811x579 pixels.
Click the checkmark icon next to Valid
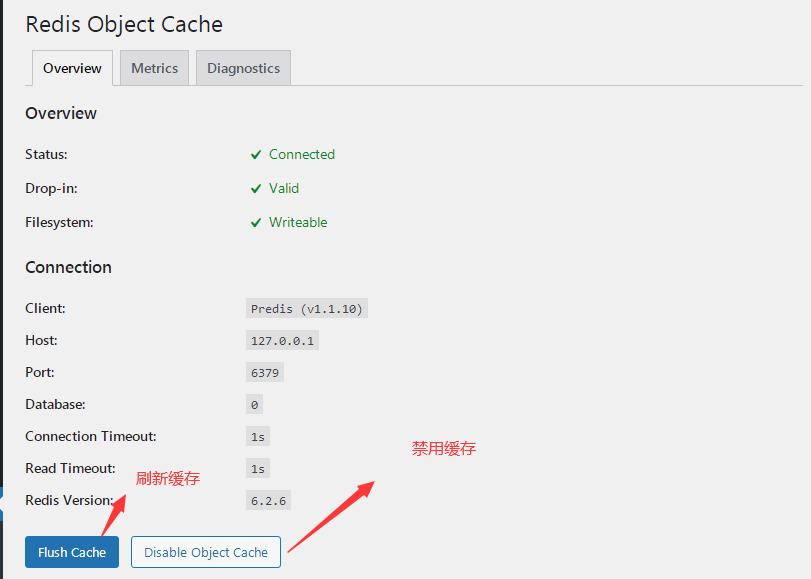point(256,189)
